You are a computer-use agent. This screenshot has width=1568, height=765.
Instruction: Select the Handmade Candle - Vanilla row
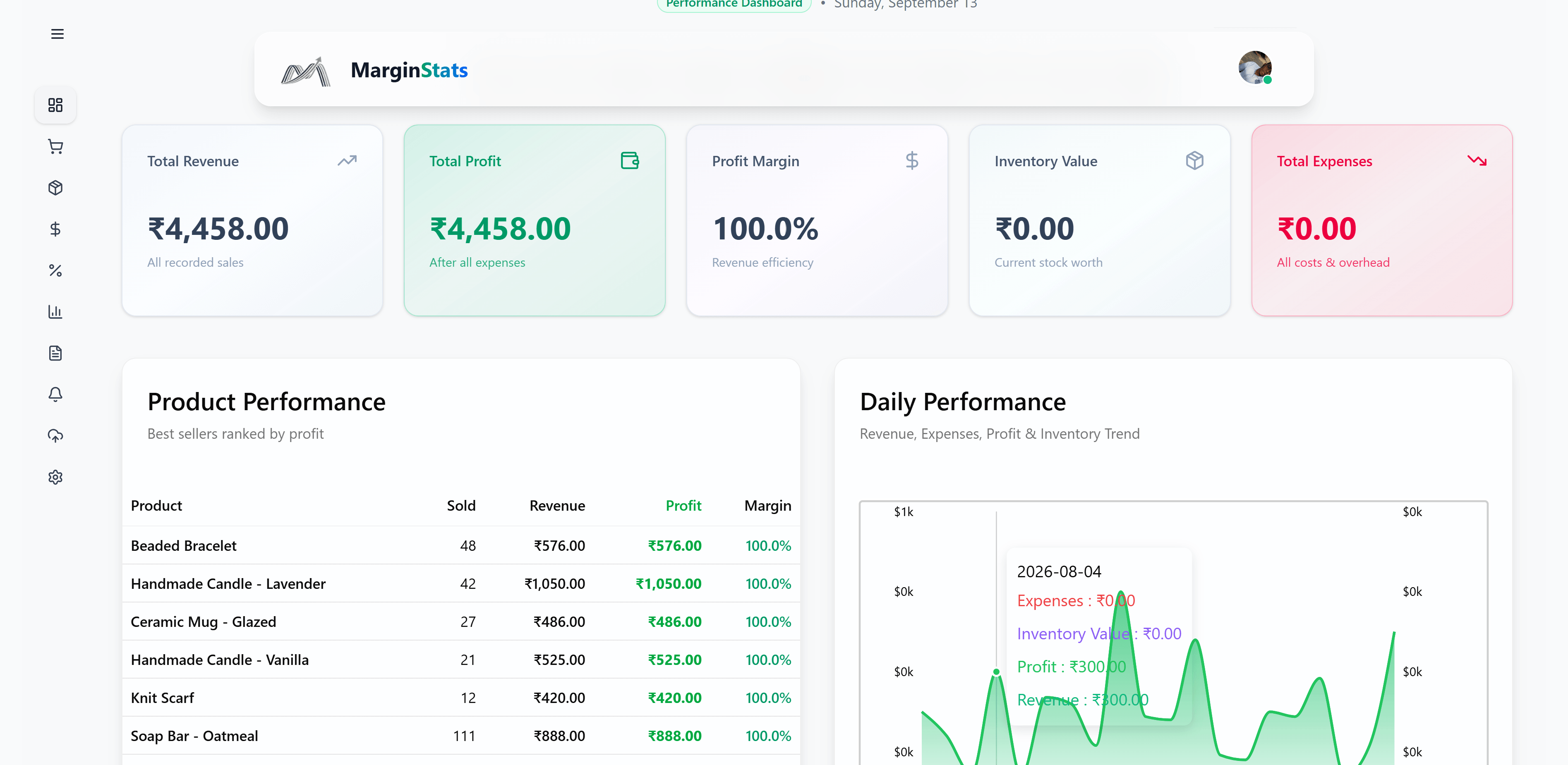pyautogui.click(x=461, y=660)
